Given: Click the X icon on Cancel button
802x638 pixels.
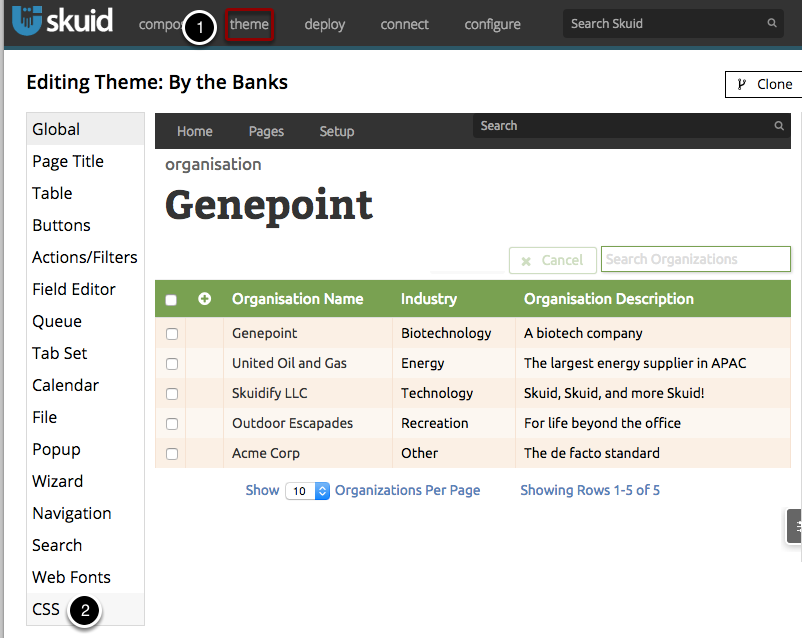Looking at the screenshot, I should click(x=526, y=261).
